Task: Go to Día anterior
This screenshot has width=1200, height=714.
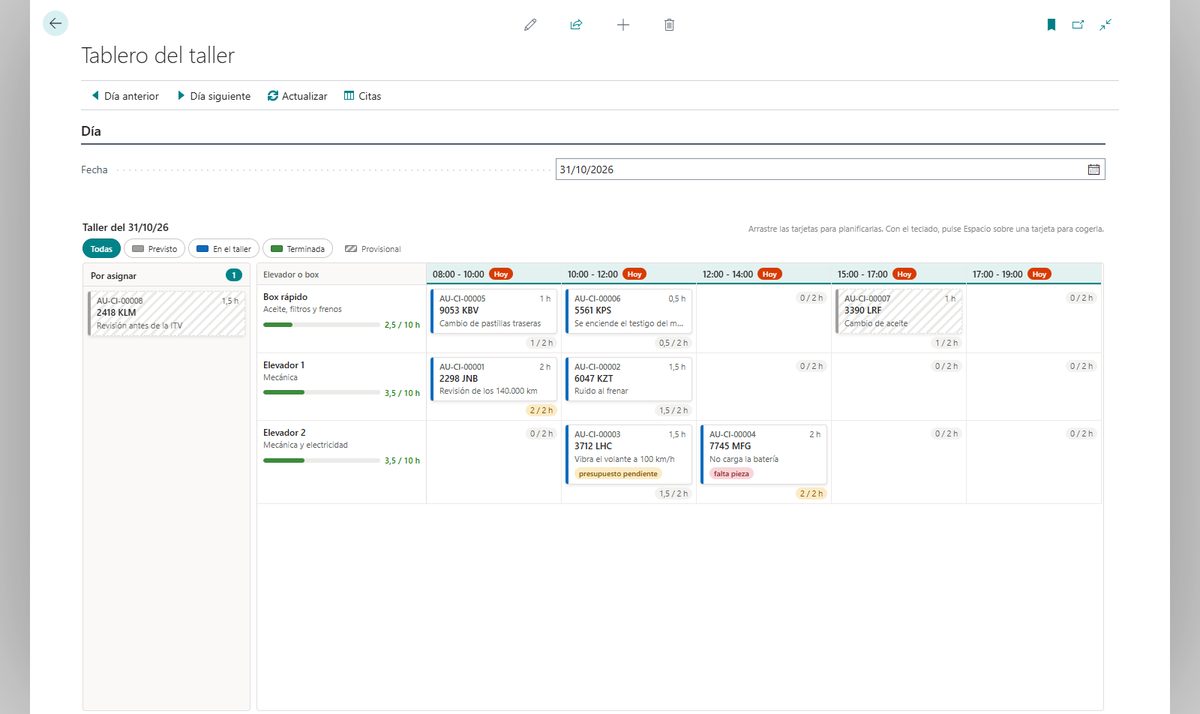Action: [125, 96]
